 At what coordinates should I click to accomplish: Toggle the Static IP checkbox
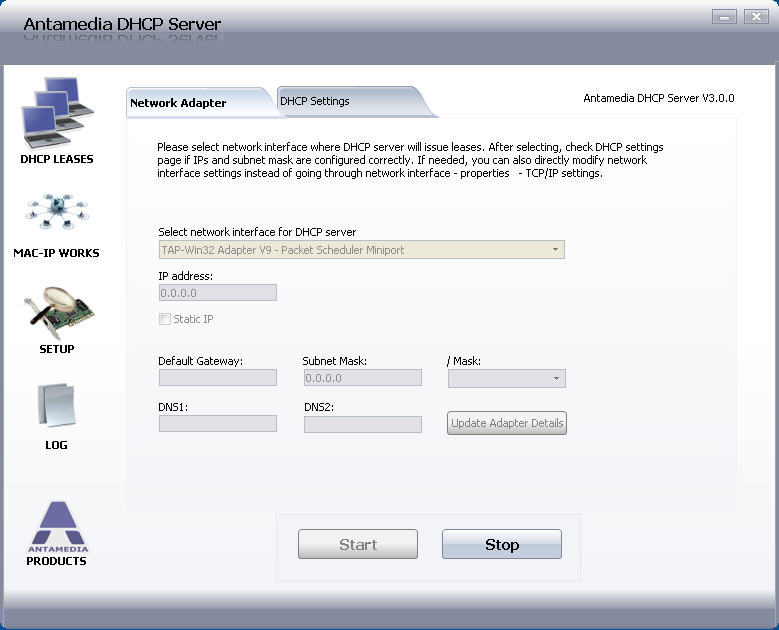164,319
